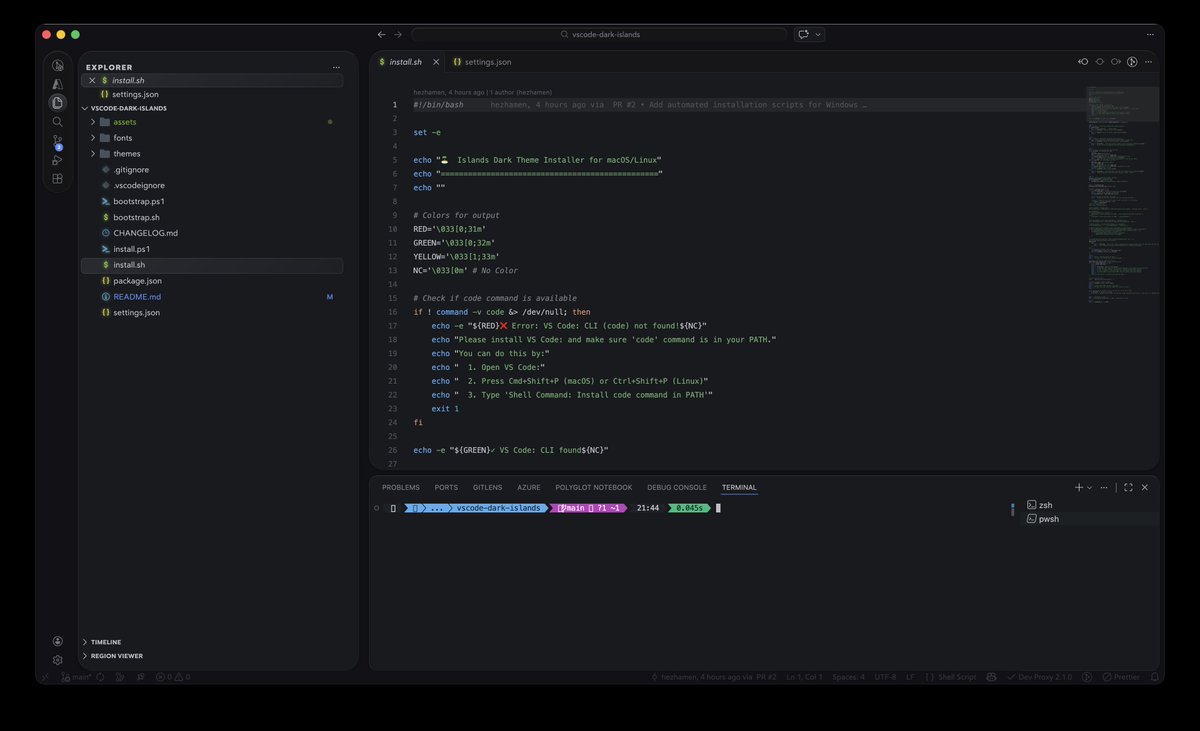The height and width of the screenshot is (731, 1200).
Task: Open the CHANGELOG.md file
Action: pyautogui.click(x=212, y=233)
